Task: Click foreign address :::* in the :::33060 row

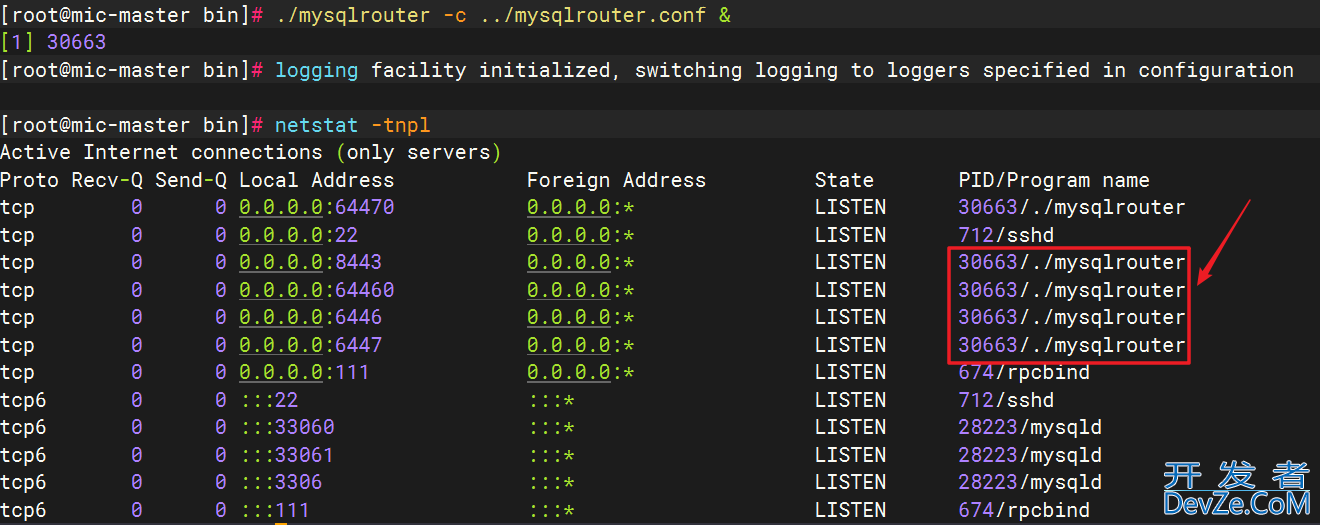Action: tap(551, 427)
